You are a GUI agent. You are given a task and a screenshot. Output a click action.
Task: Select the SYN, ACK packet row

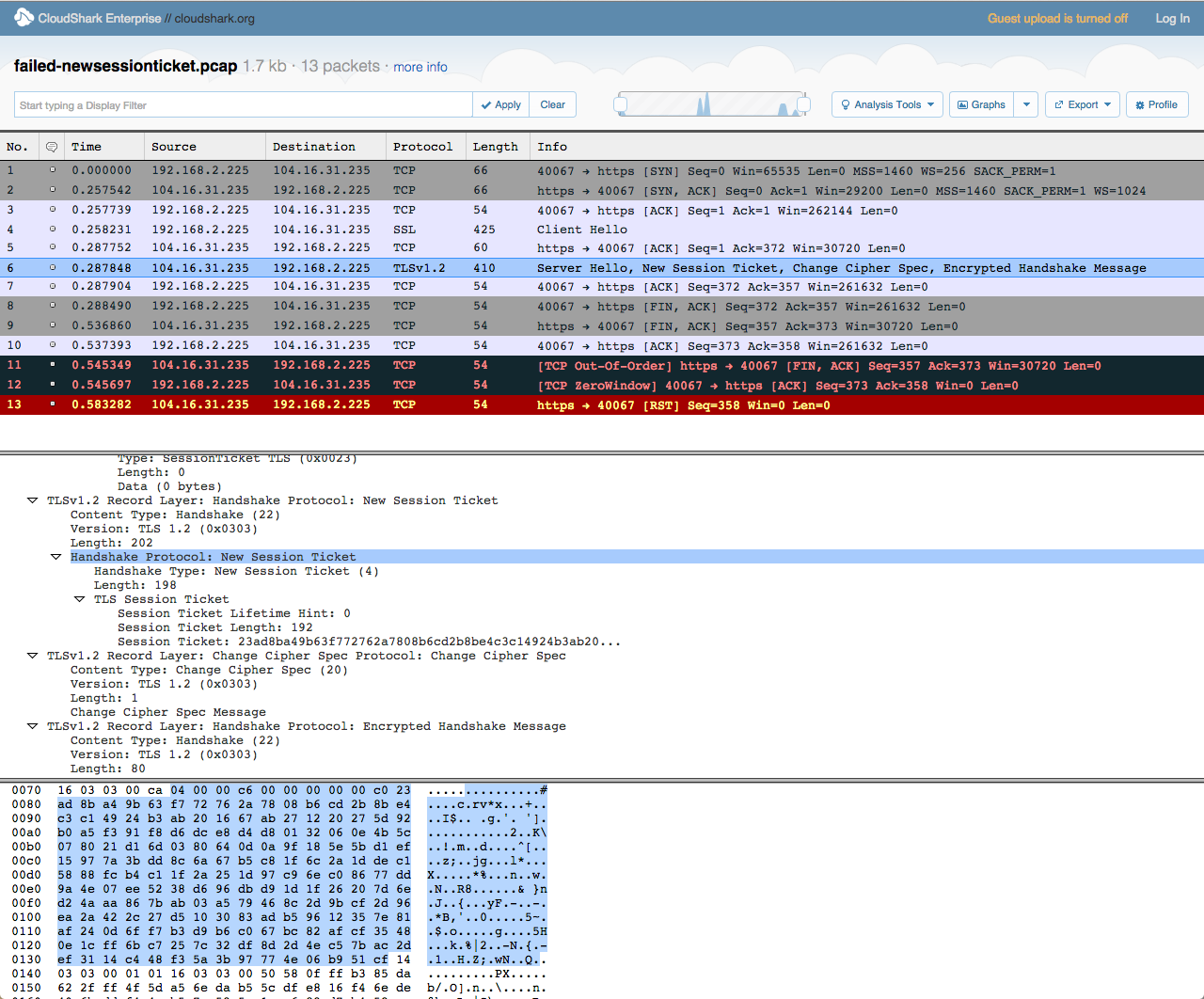click(x=602, y=190)
